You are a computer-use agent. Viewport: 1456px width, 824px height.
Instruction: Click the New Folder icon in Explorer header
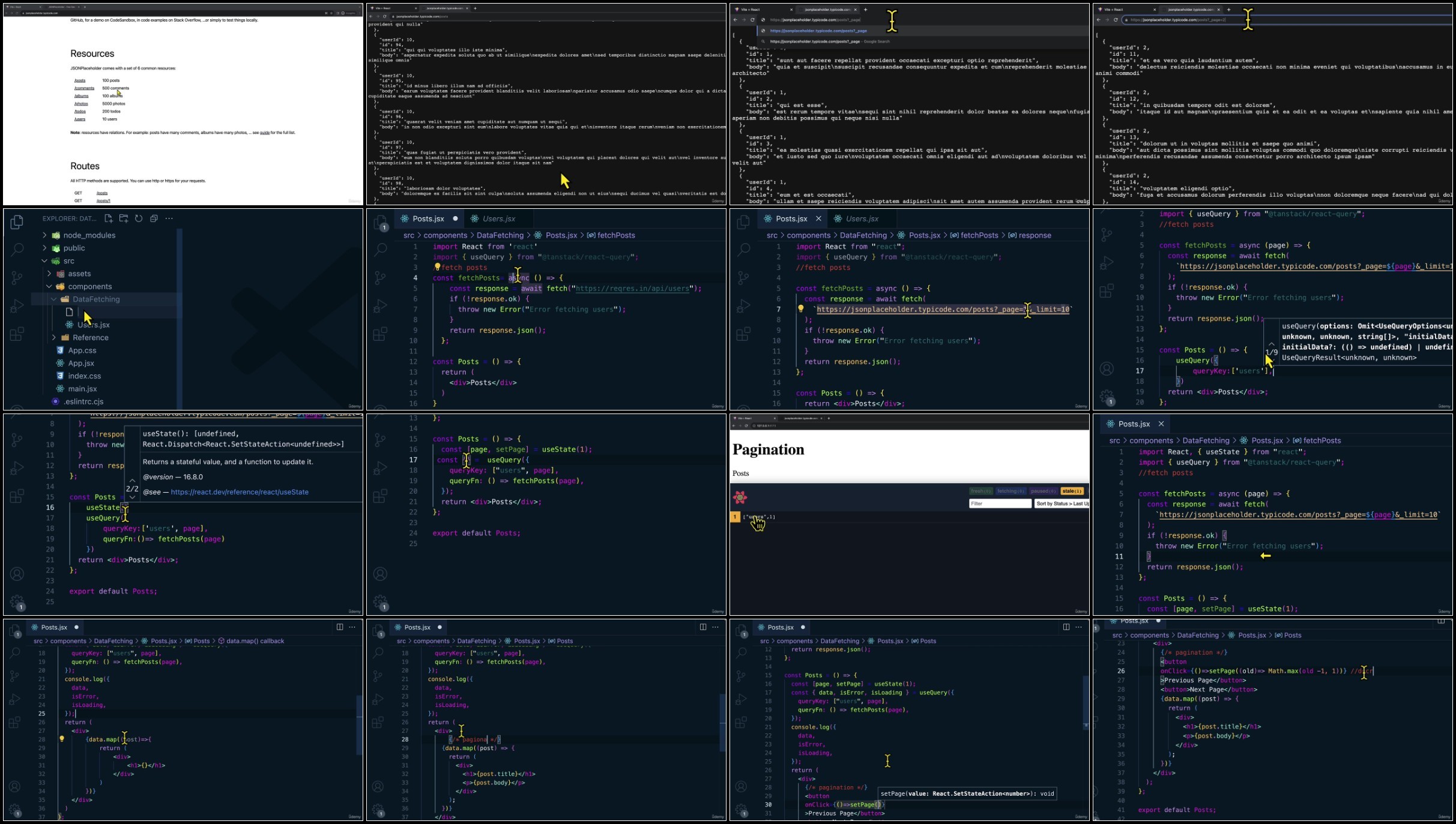coord(124,218)
